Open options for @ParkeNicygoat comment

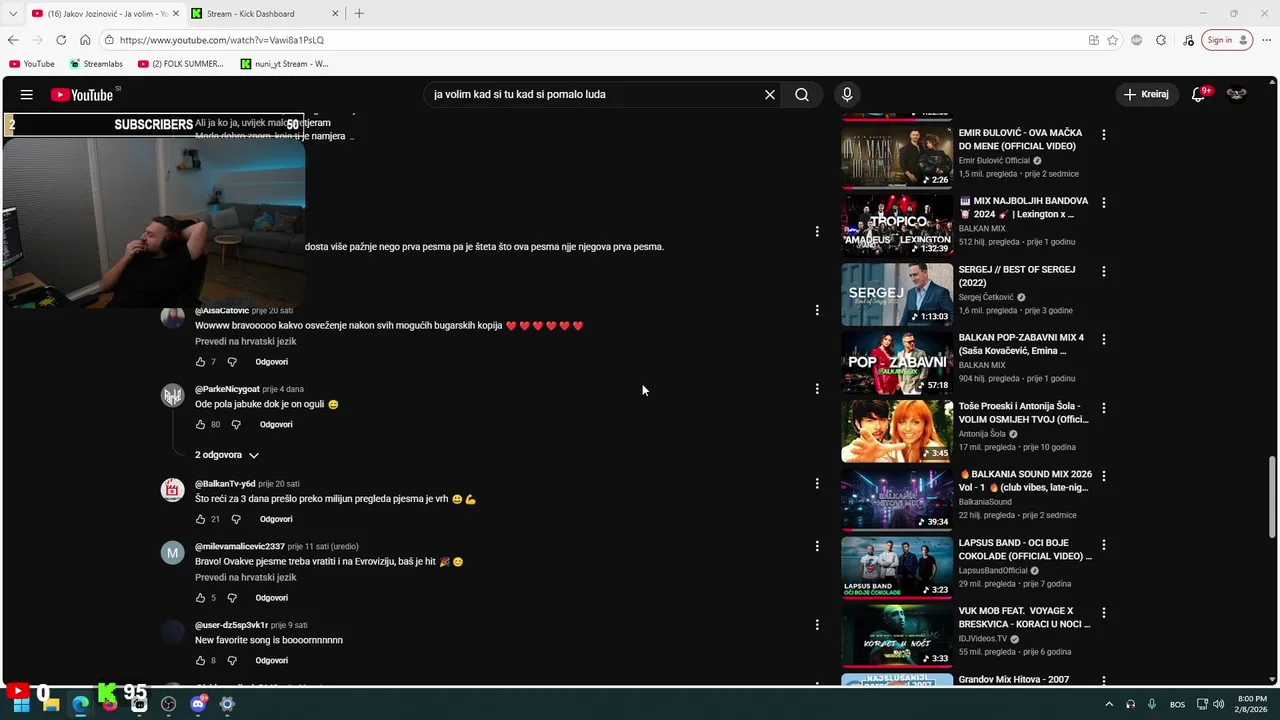(817, 388)
